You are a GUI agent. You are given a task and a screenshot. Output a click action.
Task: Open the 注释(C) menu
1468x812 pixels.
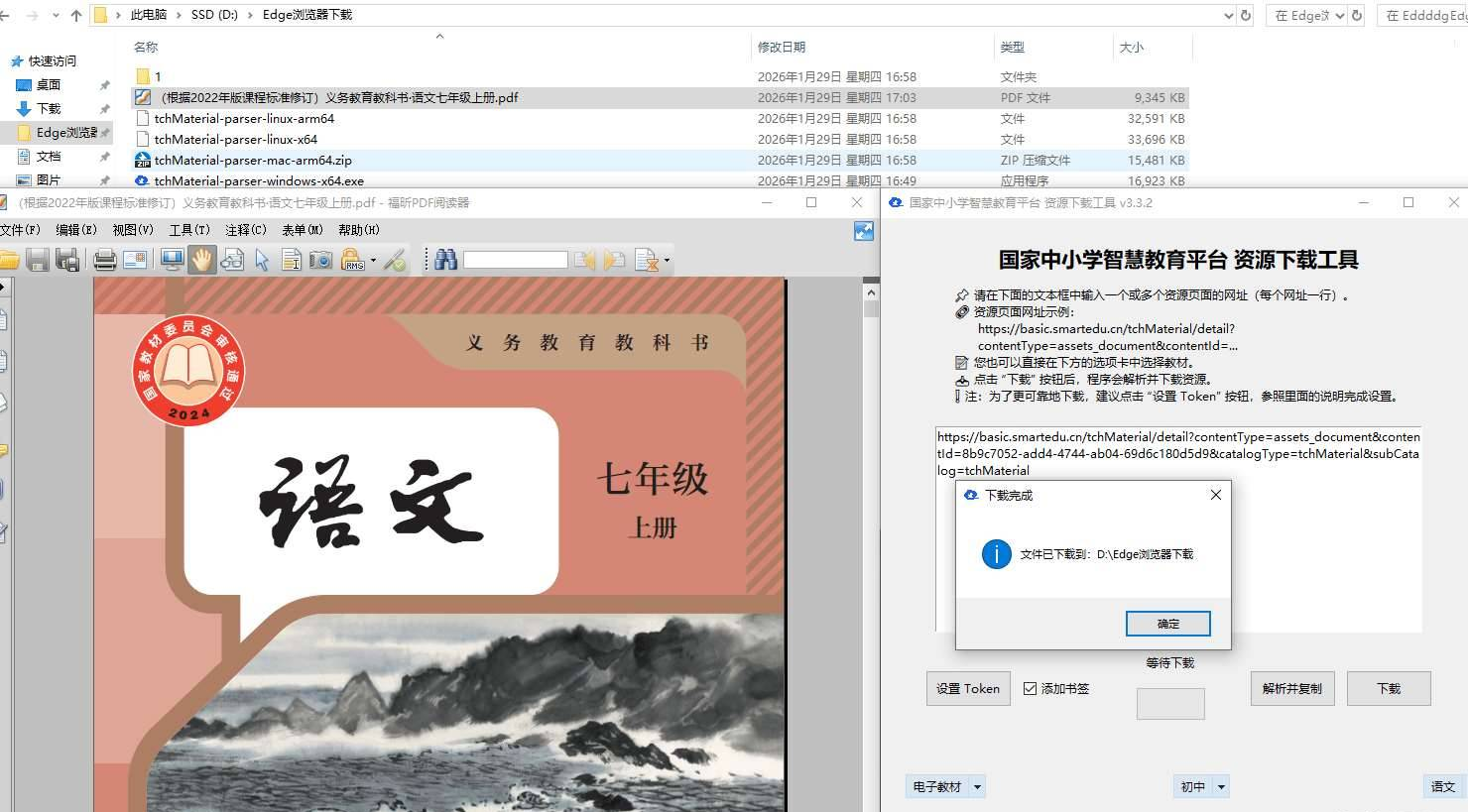(x=245, y=230)
